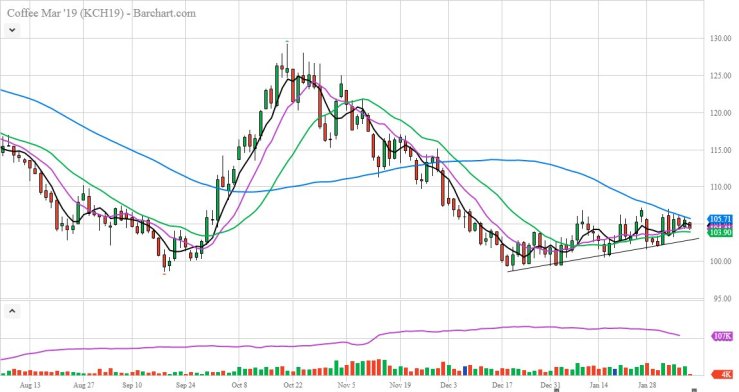Select the 130.00 price axis label
The width and height of the screenshot is (739, 392).
coord(720,38)
